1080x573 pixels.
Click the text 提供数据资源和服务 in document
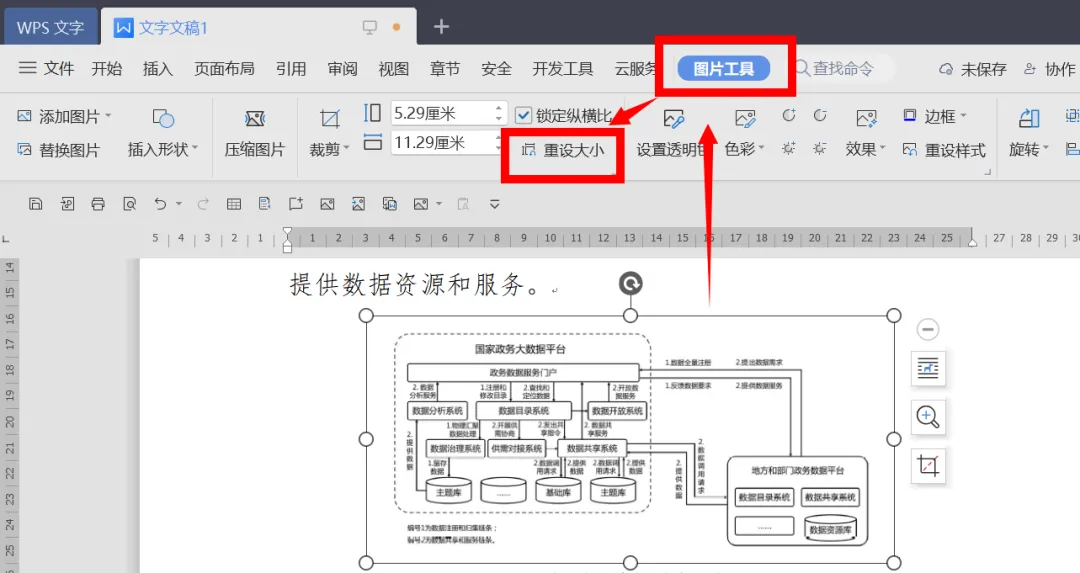point(407,284)
